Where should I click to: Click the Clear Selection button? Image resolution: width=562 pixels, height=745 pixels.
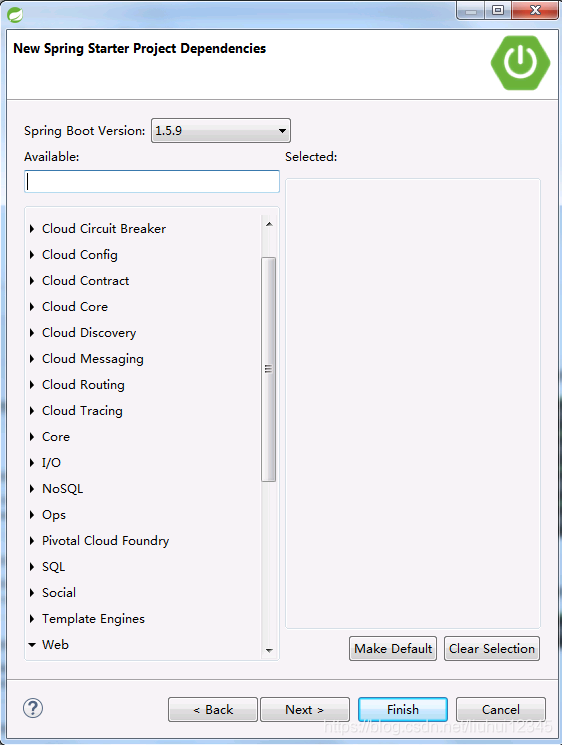(492, 649)
